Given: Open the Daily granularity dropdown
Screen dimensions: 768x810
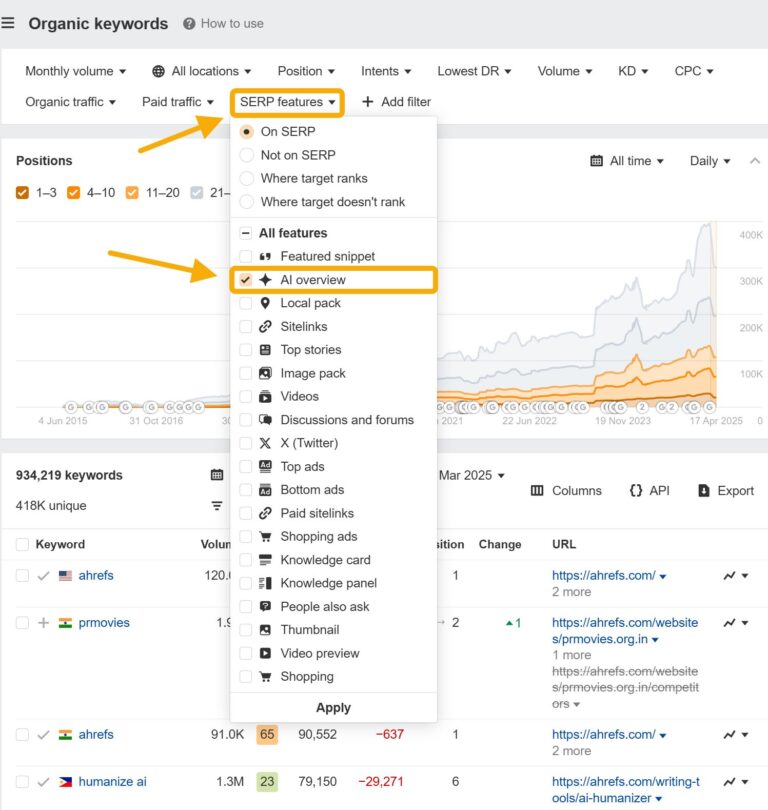Looking at the screenshot, I should [708, 160].
